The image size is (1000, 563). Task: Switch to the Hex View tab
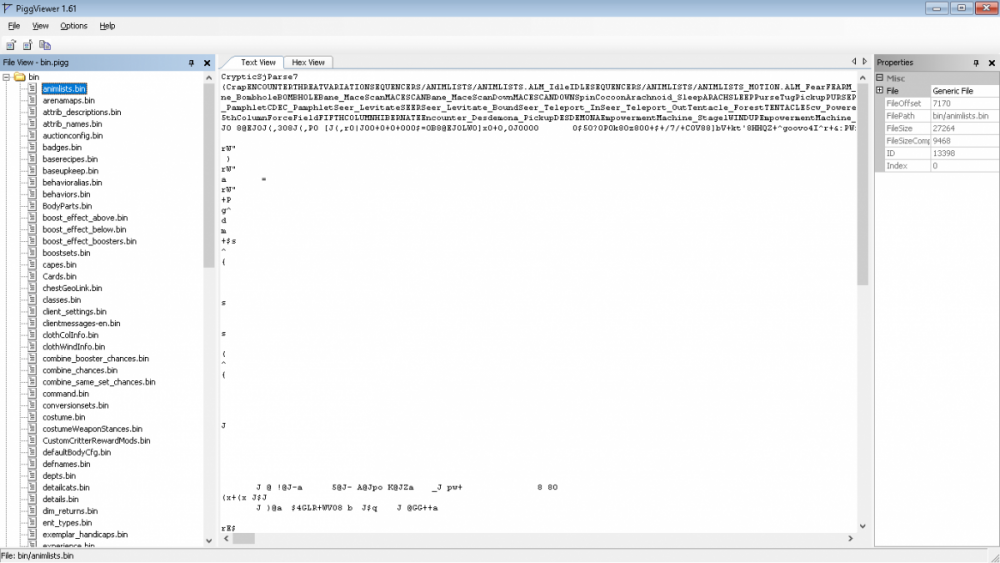pos(308,62)
